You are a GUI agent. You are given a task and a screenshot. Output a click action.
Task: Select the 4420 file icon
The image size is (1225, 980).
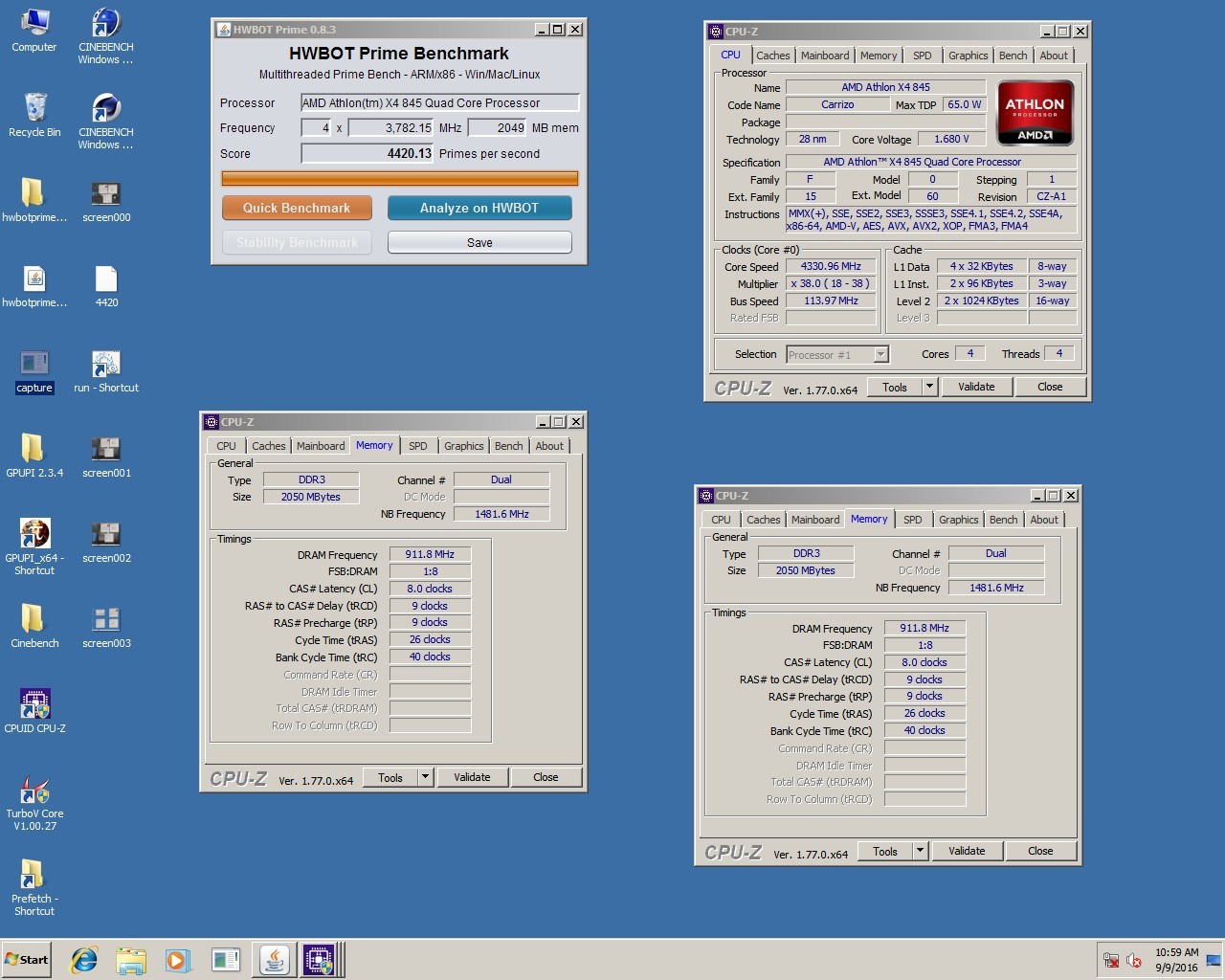[x=106, y=286]
